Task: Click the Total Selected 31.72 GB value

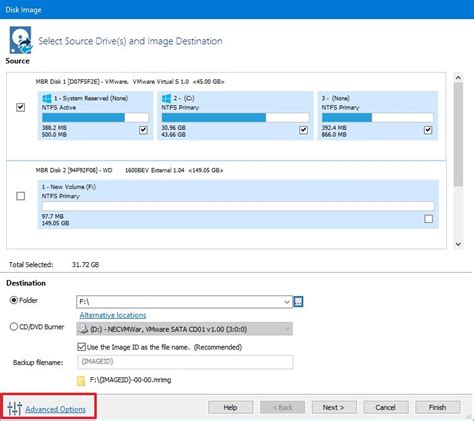Action: (x=85, y=265)
